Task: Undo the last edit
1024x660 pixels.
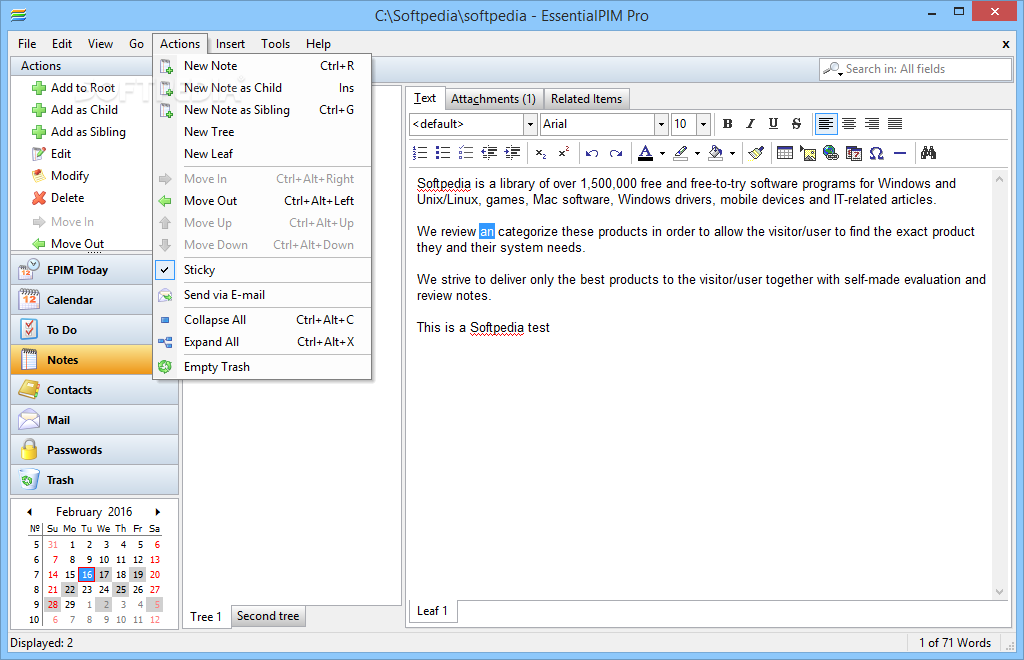Action: (592, 153)
